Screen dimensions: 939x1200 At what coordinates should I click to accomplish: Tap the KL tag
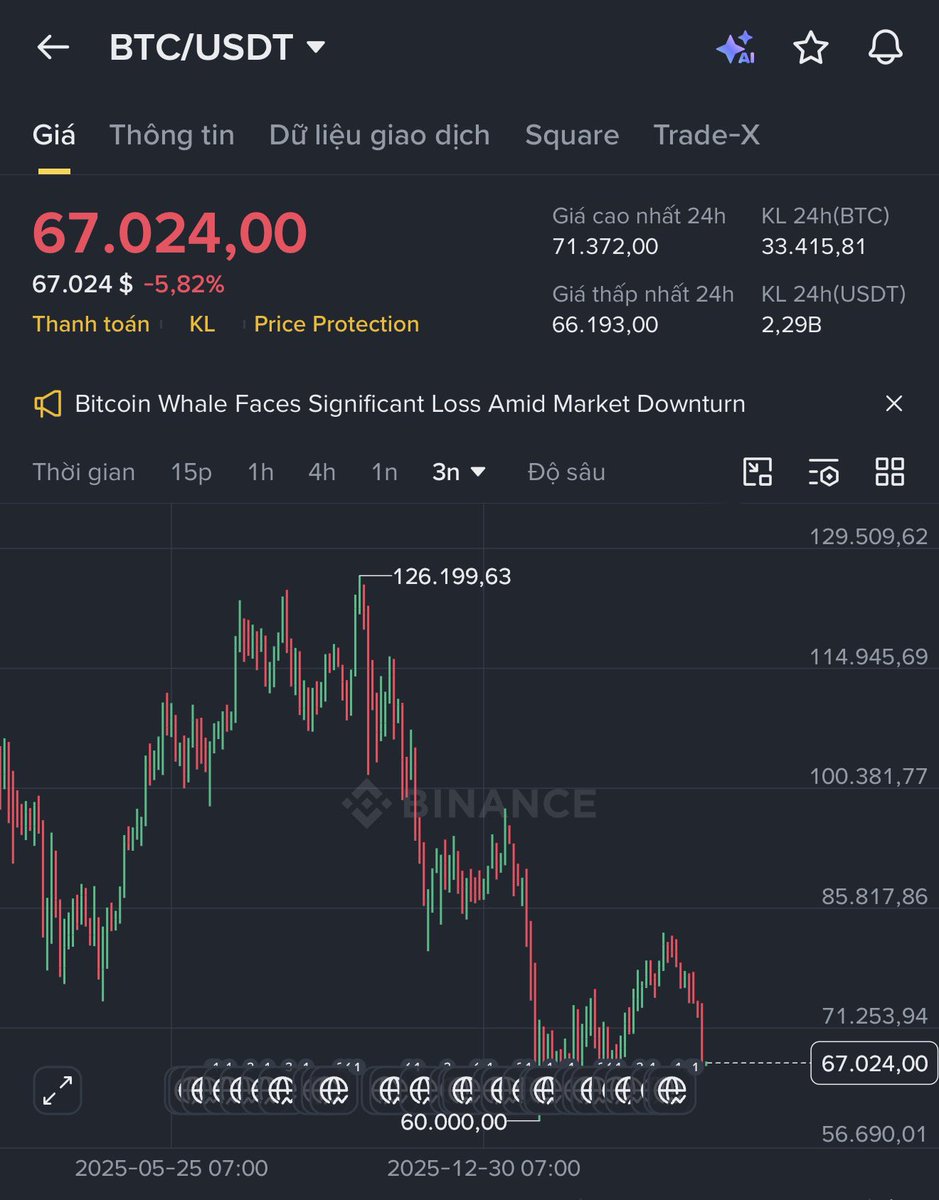(x=202, y=324)
